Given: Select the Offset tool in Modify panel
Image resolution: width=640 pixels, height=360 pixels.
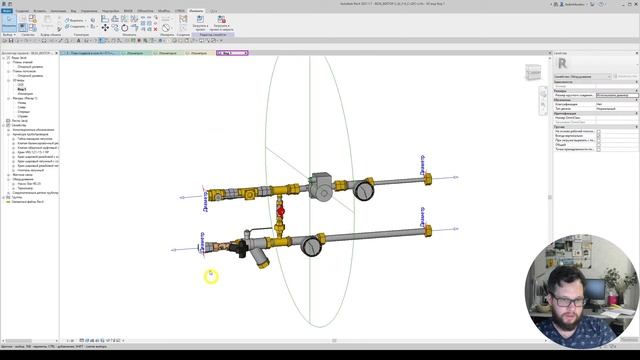Looking at the screenshot, I should point(115,19).
